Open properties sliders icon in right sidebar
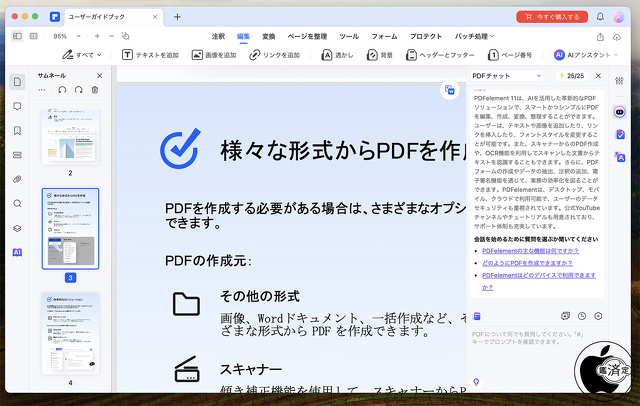This screenshot has width=640, height=406. point(619,81)
